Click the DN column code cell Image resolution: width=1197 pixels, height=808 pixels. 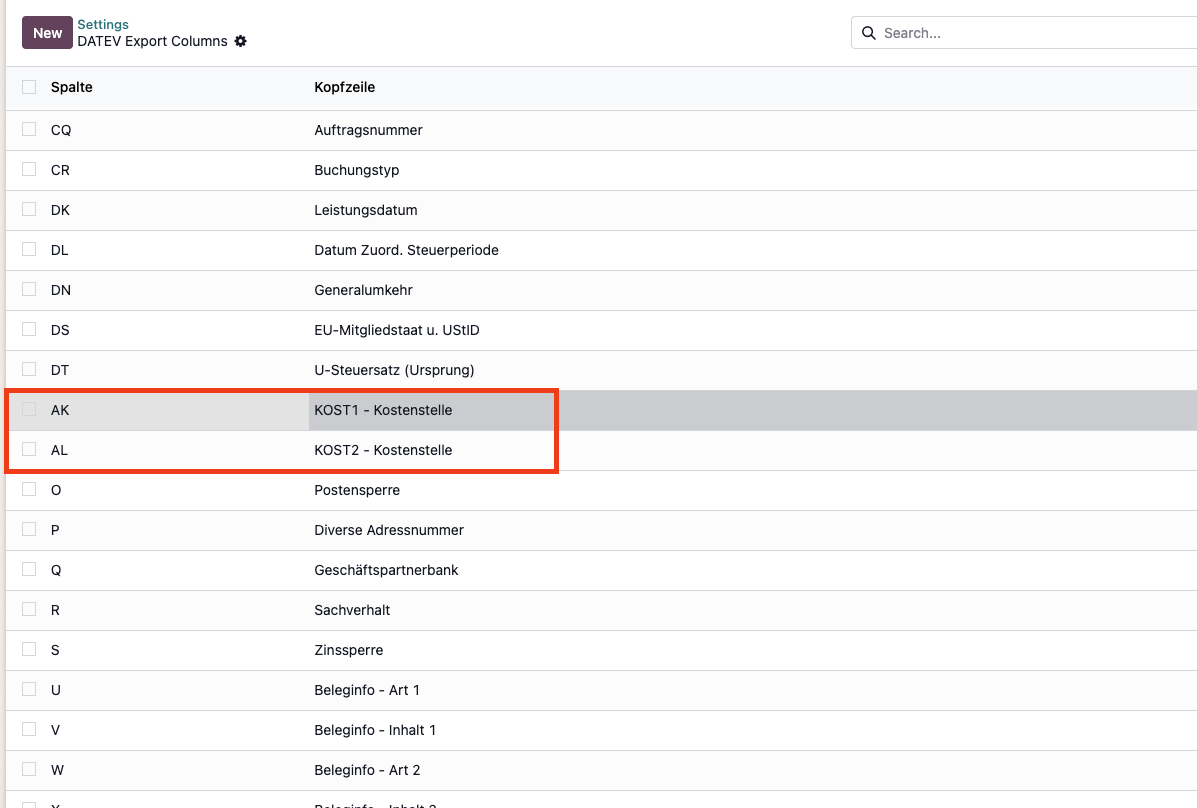pyautogui.click(x=61, y=290)
